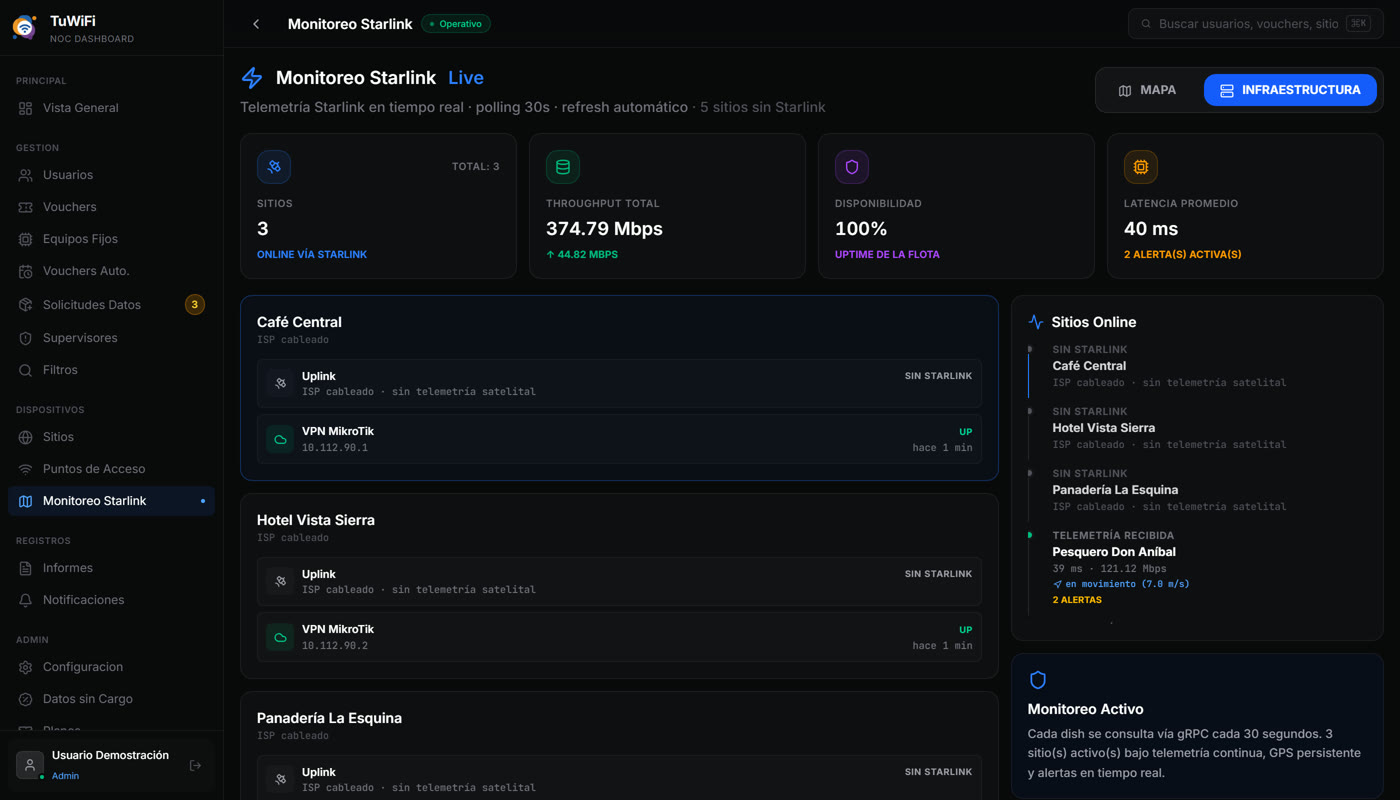This screenshot has width=1400, height=800.
Task: Click the Panadería La Esquina card title
Action: point(329,718)
